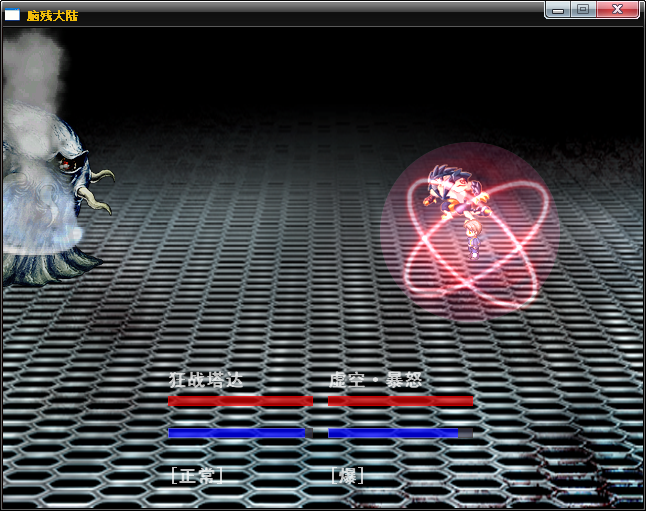646x511 pixels.
Task: Click 狂战塔达's red HP bar
Action: pos(240,401)
